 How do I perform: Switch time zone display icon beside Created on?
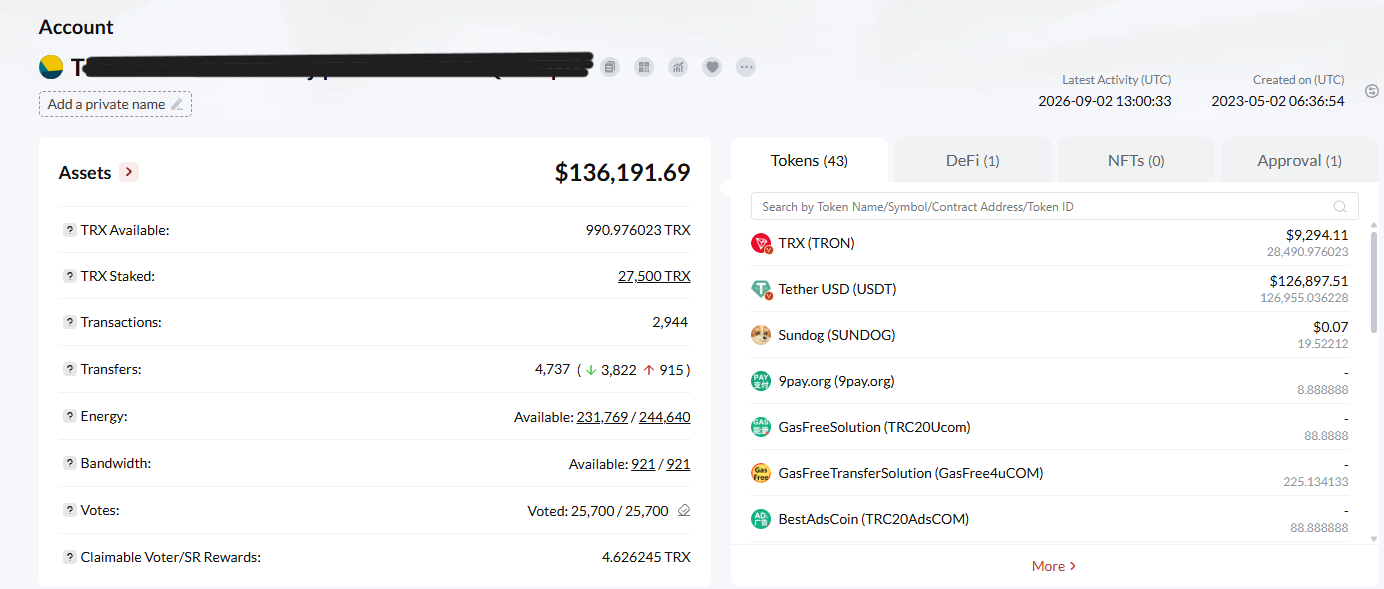pos(1371,91)
